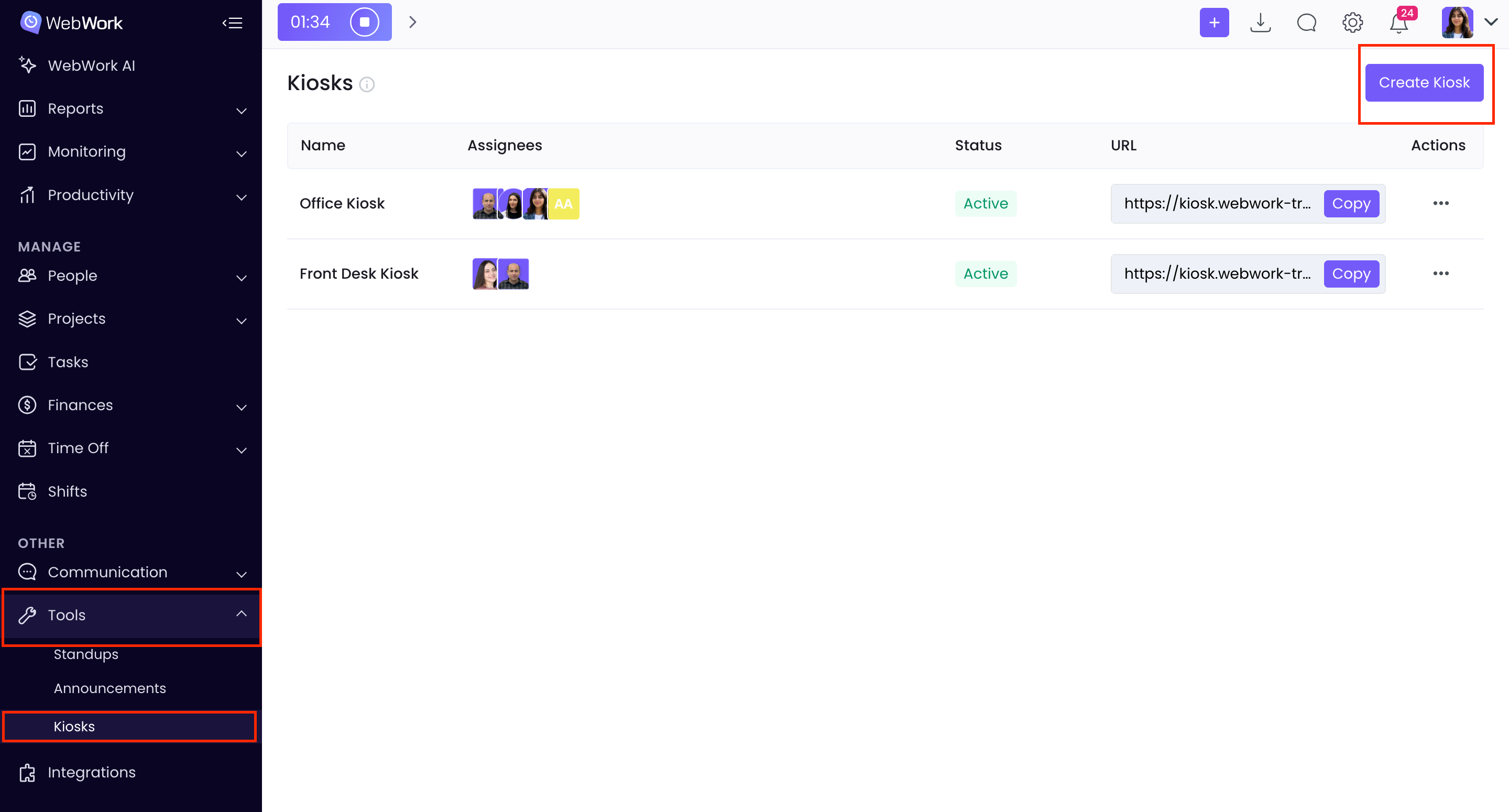Open settings gear icon
Screen dimensions: 1509x812
[x=1352, y=23]
